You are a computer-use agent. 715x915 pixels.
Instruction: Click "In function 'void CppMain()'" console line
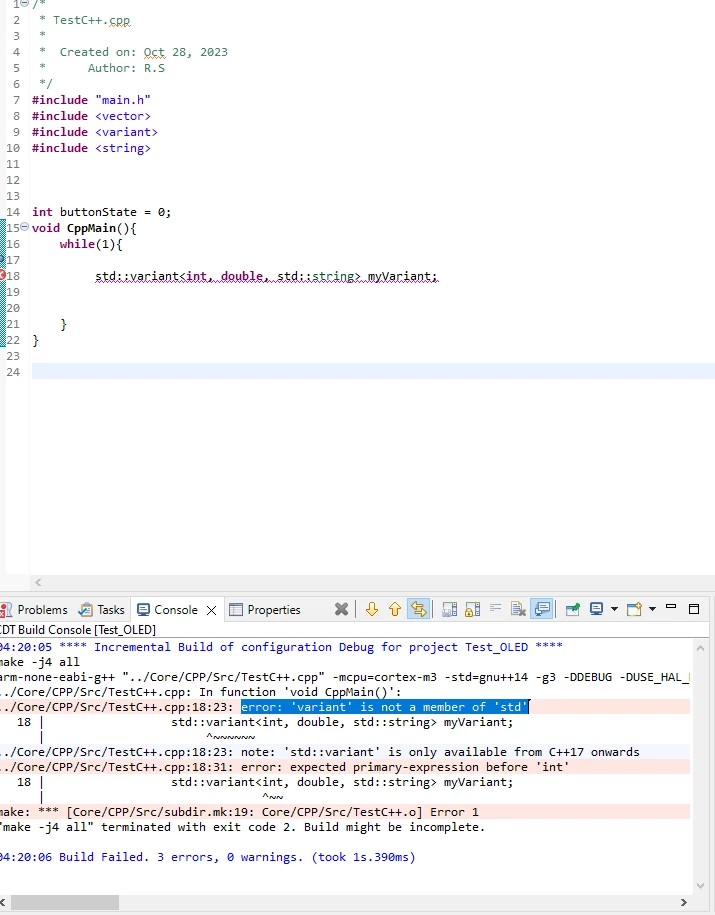[201, 692]
